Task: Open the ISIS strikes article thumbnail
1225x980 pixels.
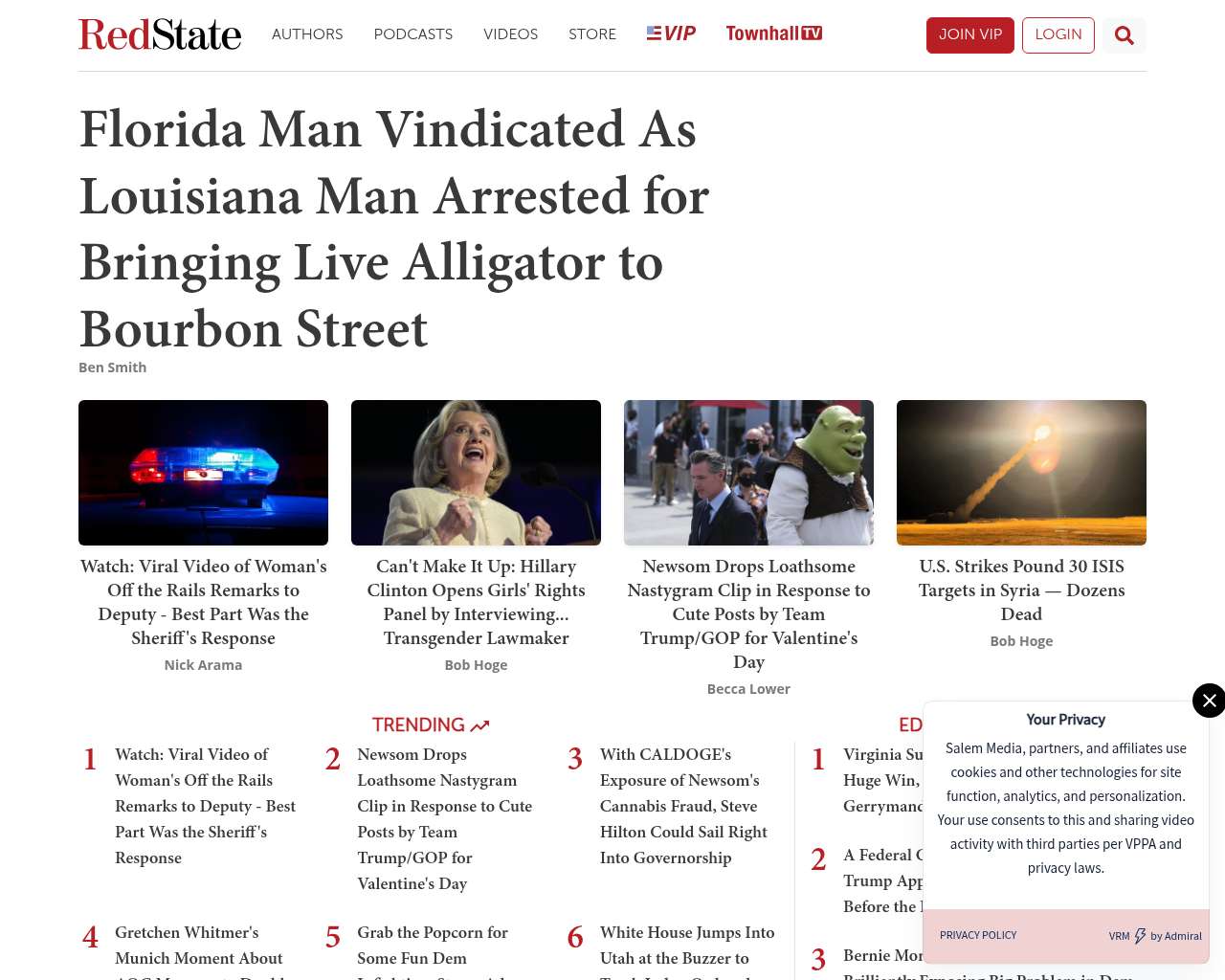Action: point(1021,473)
